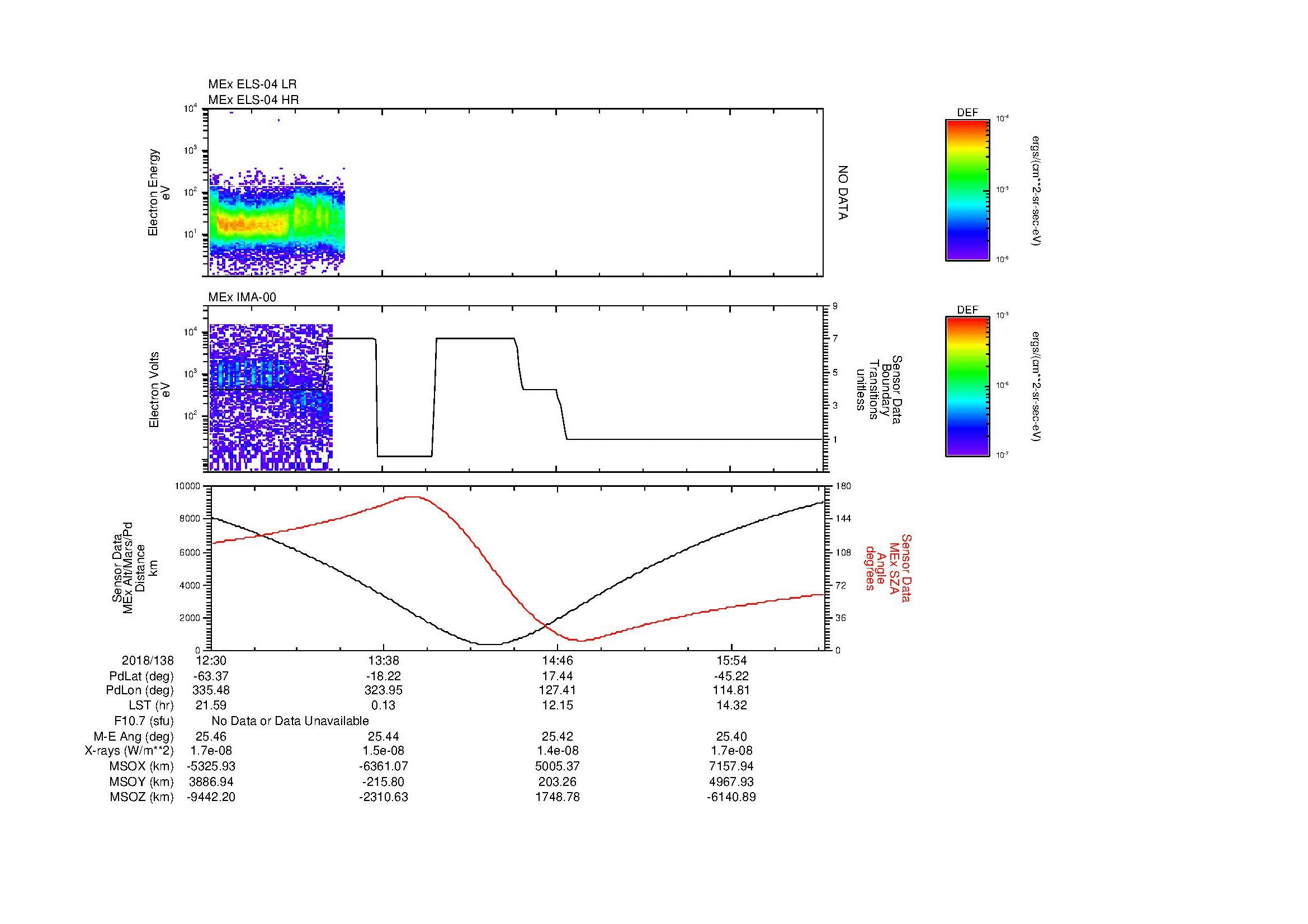Screen dimensions: 1308x924
Task: Click the 'MEx Alt/Mars/Pd Distance' axis title
Action: pos(134,567)
